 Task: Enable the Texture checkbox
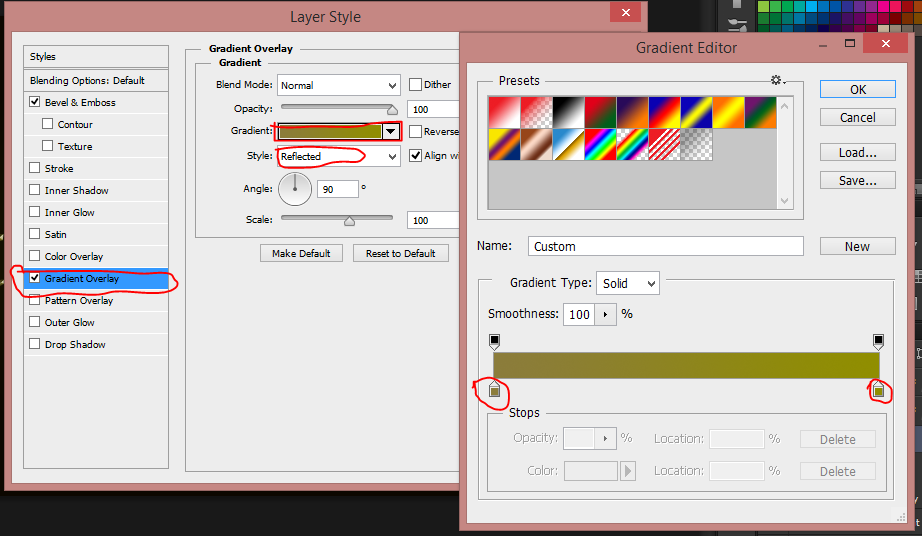48,146
